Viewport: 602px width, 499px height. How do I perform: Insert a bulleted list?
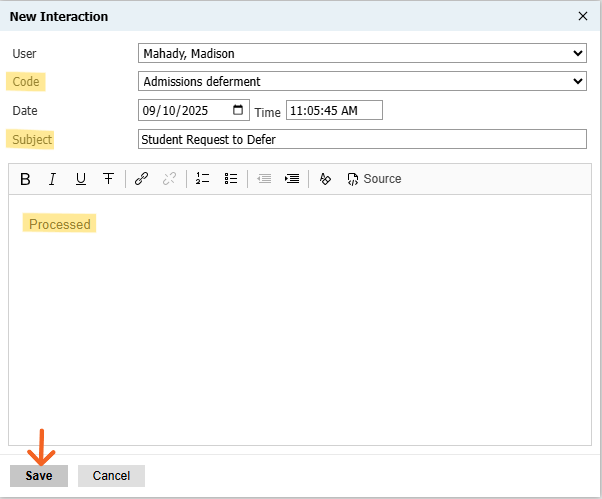point(231,179)
